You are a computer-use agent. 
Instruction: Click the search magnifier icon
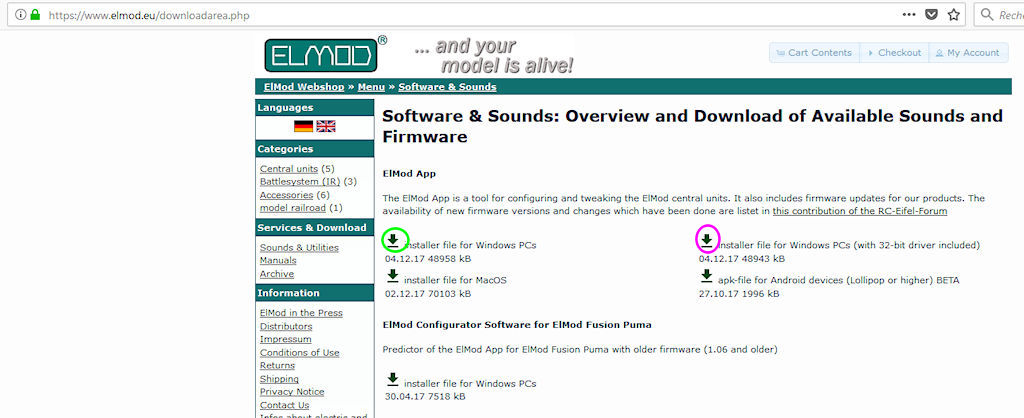click(x=986, y=14)
